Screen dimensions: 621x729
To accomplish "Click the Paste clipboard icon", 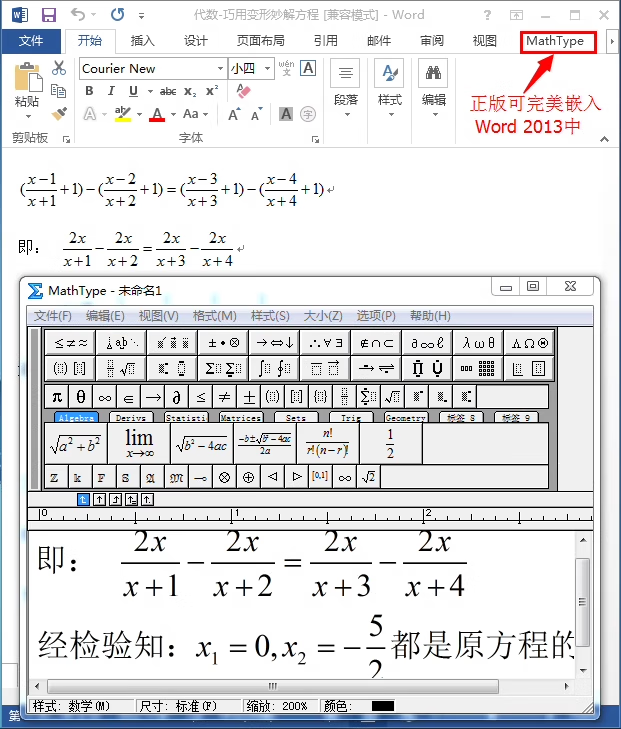I will pyautogui.click(x=27, y=78).
